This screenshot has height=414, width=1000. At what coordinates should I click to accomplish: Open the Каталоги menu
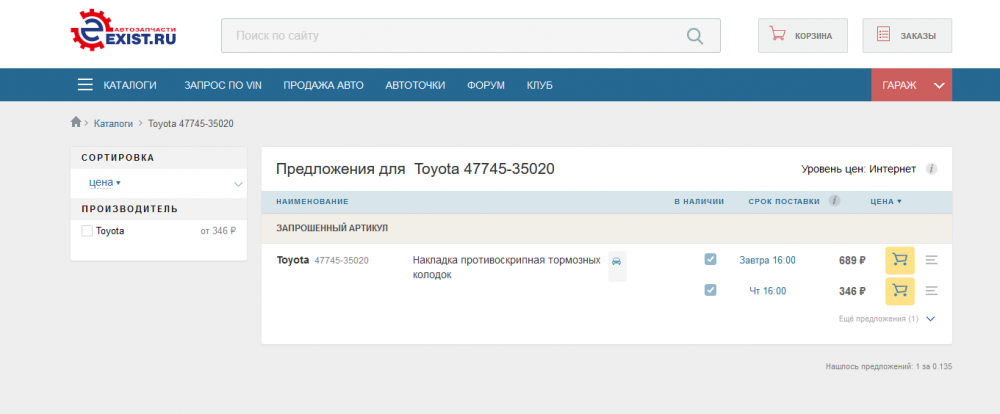click(x=117, y=85)
